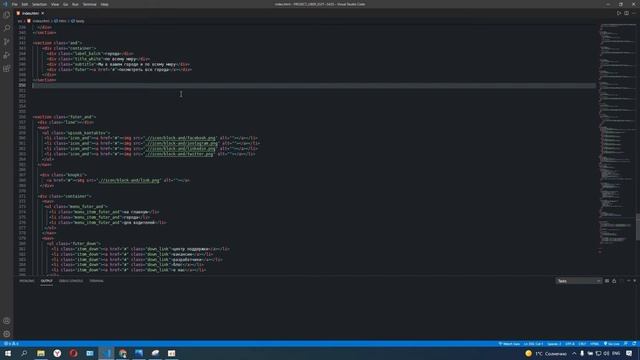Click the minimap code overview
Screen dimensions: 640x360
pos(617,139)
